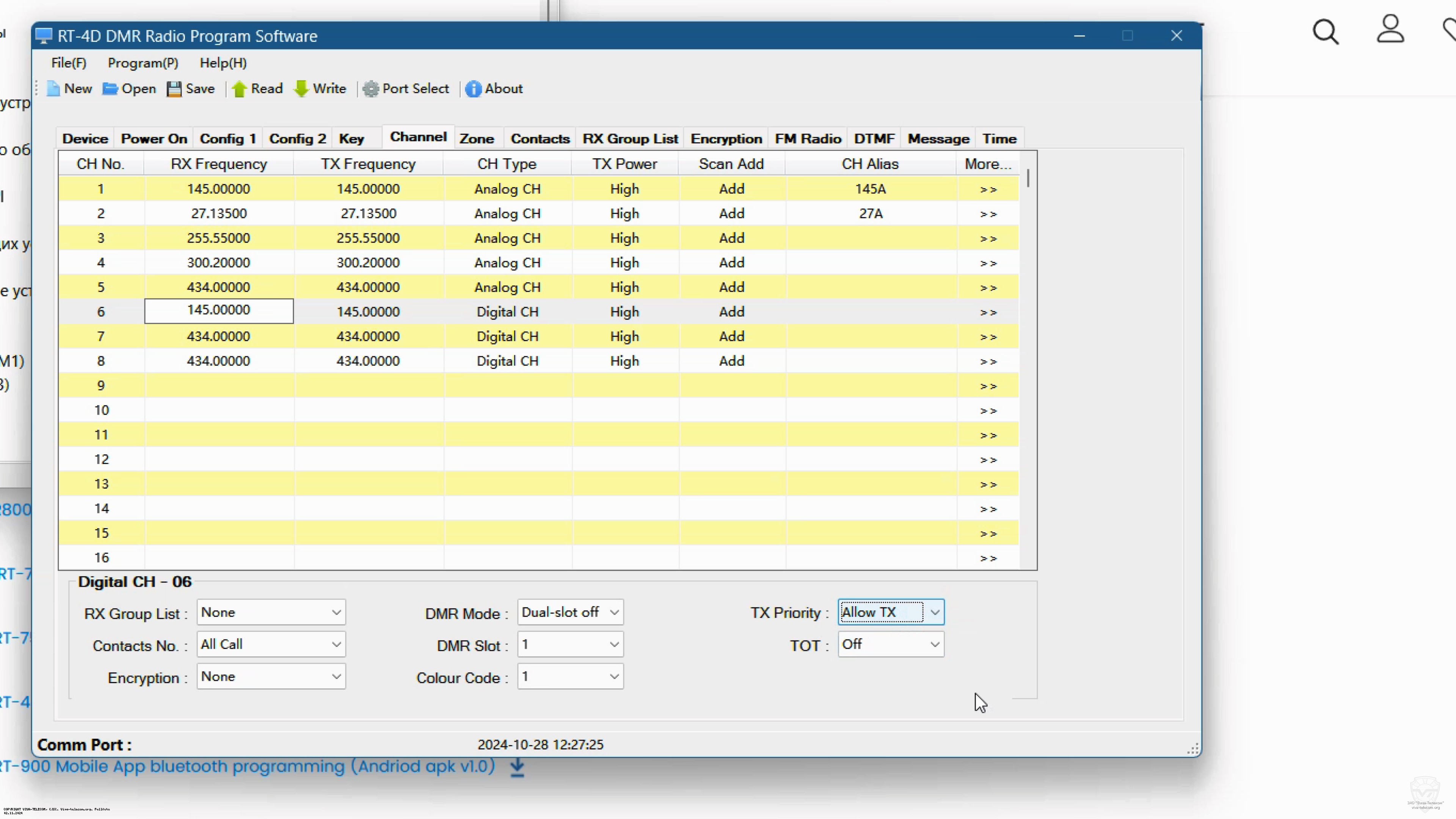Expand the TX Priority combo box

(934, 612)
